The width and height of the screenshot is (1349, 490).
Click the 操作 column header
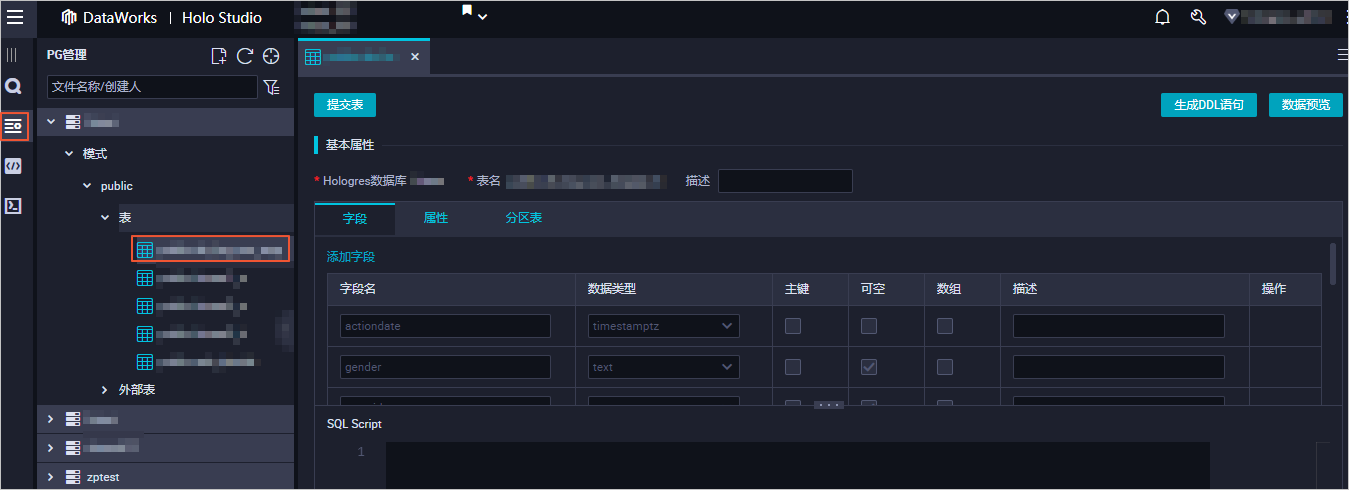click(1274, 288)
